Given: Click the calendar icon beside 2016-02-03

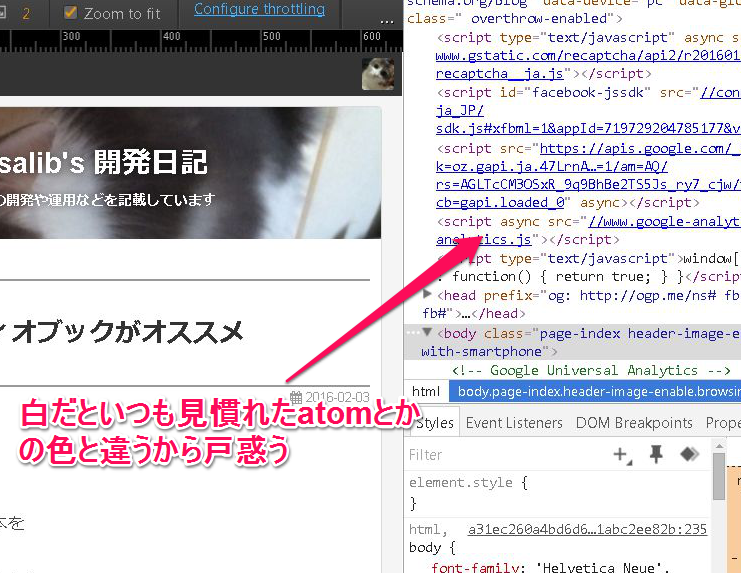Looking at the screenshot, I should (296, 397).
